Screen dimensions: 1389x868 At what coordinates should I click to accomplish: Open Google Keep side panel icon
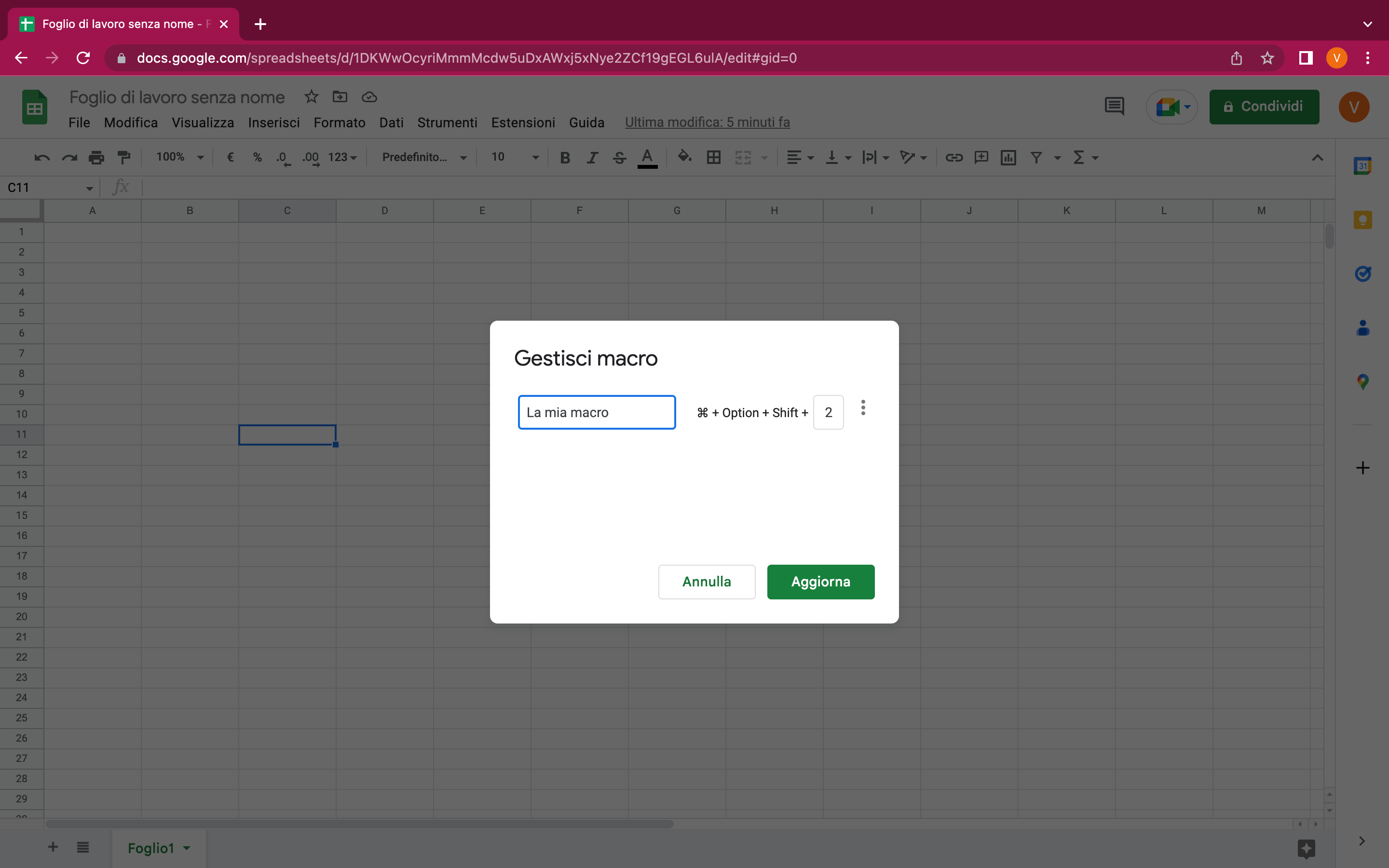coord(1362,220)
